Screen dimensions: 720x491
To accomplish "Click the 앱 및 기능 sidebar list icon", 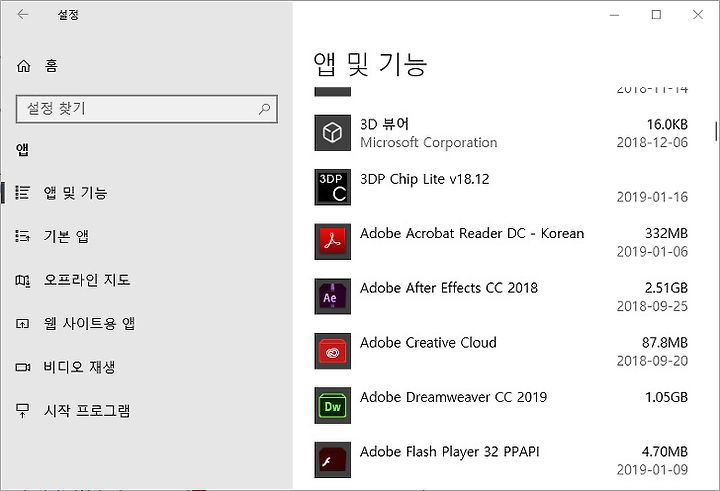I will [x=22, y=192].
